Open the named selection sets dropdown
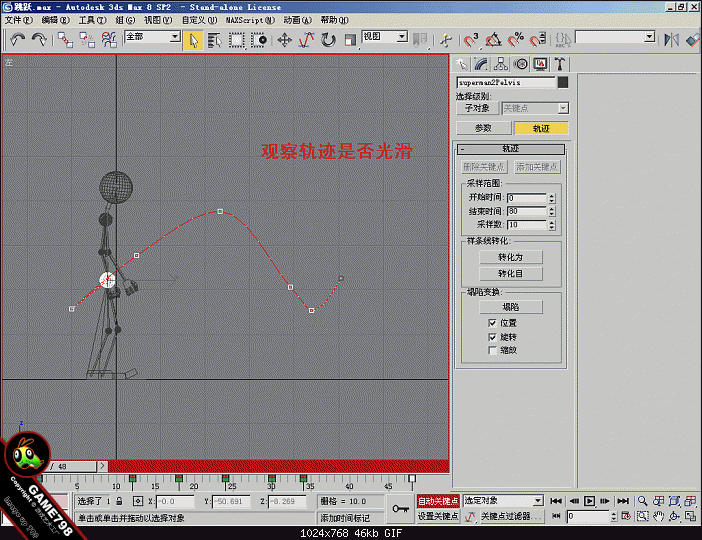The height and width of the screenshot is (540, 702). 616,37
